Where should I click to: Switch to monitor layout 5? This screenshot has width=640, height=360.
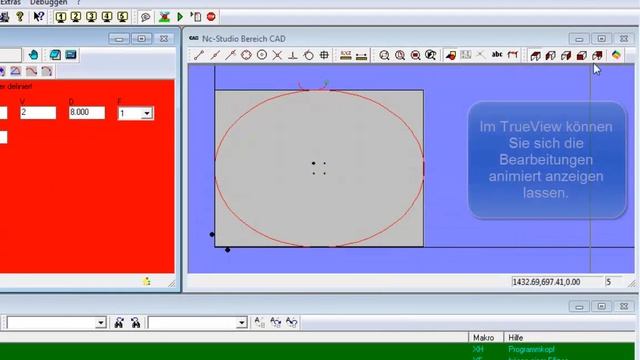pyautogui.click(x=122, y=17)
